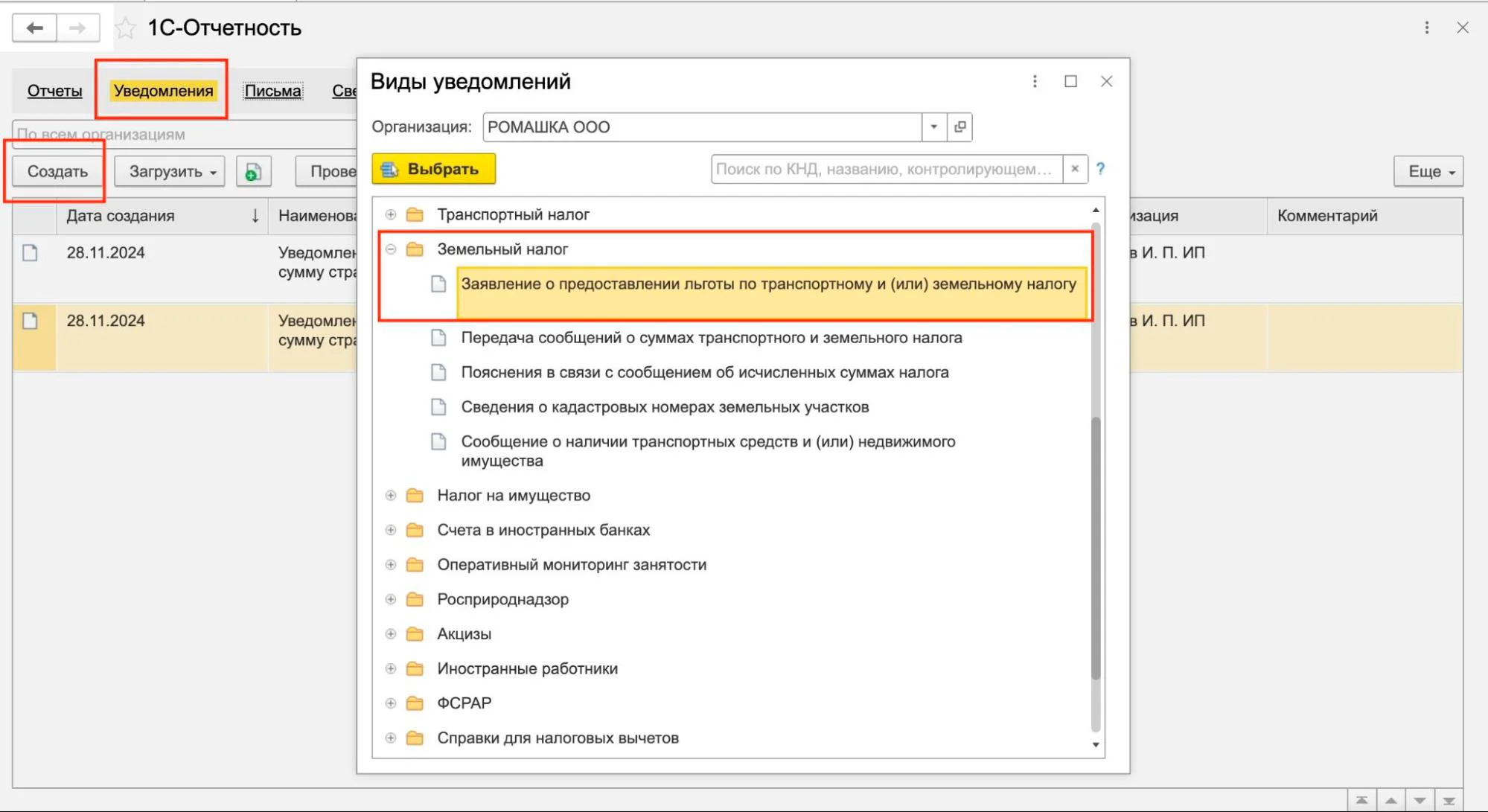Open the three-dot menu in the Виды уведомлений dialog

pos(1034,81)
